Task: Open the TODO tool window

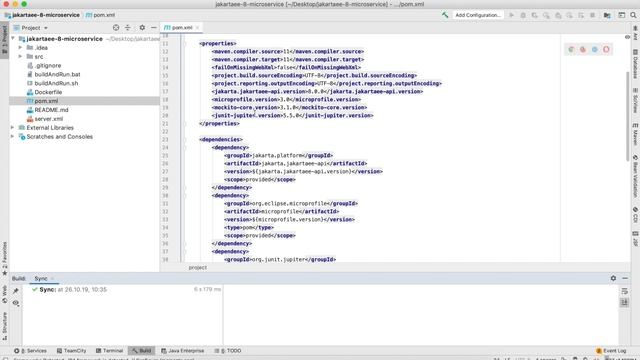Action: click(228, 351)
